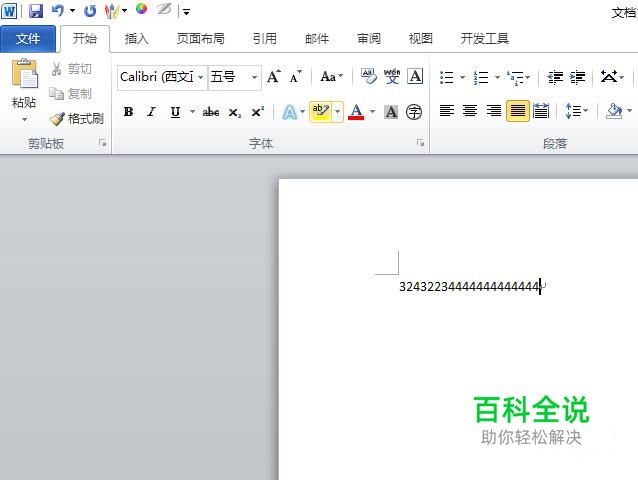The height and width of the screenshot is (480, 638).
Task: Apply the red font color A
Action: point(356,112)
